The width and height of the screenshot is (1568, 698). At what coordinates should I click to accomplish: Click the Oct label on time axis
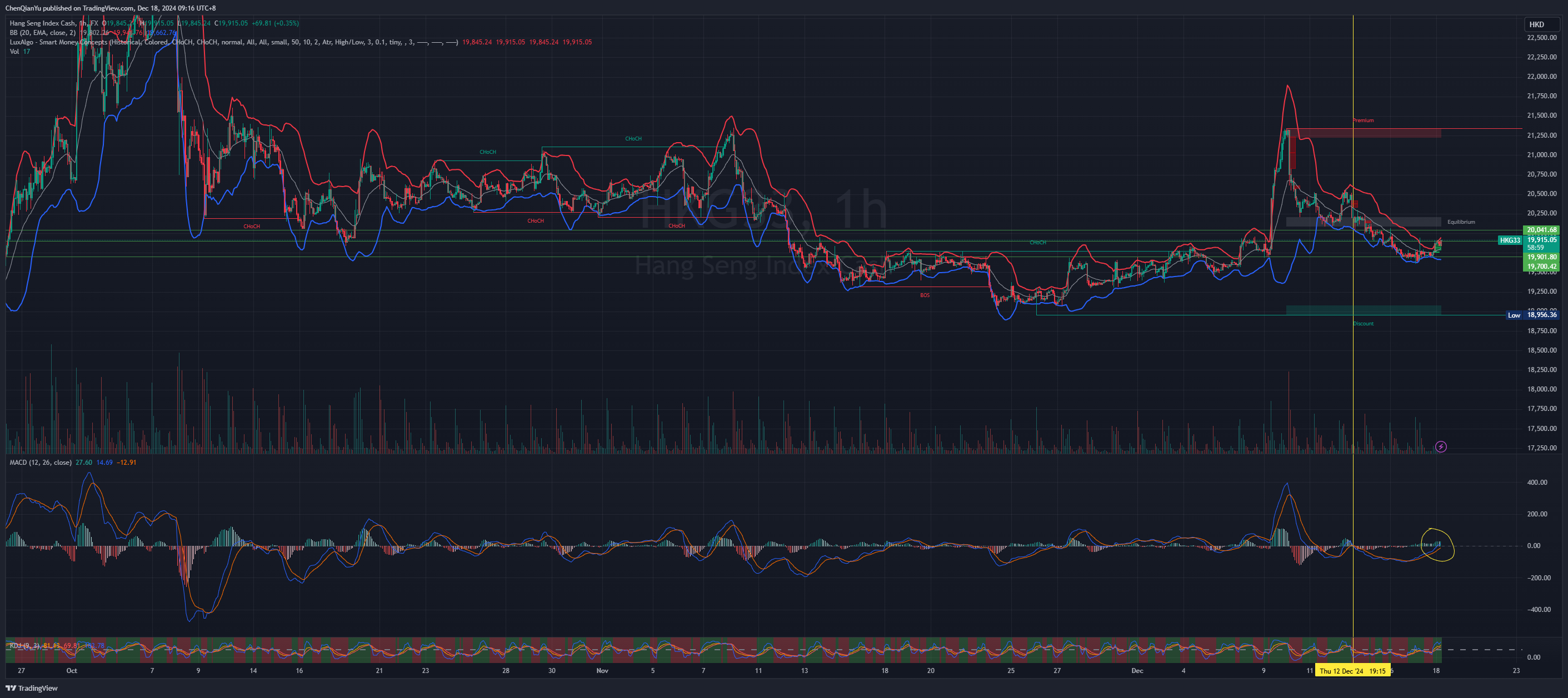(72, 671)
